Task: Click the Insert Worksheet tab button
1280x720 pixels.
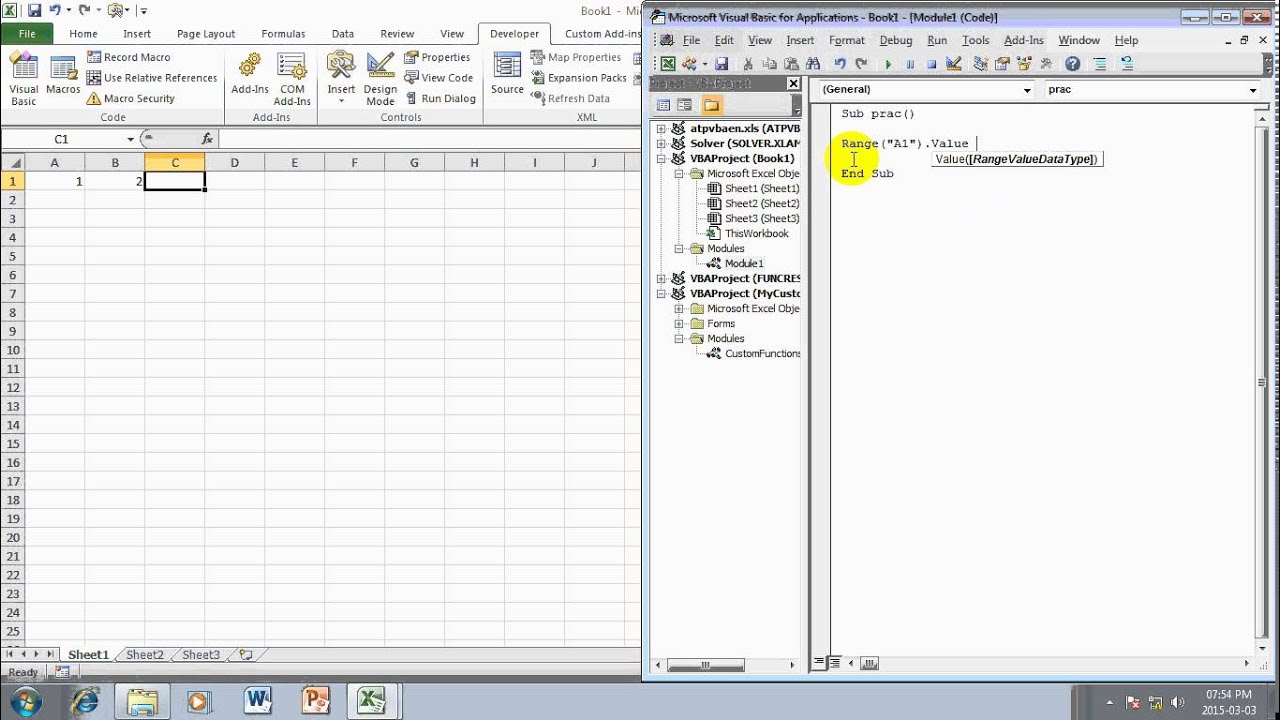Action: (x=245, y=655)
